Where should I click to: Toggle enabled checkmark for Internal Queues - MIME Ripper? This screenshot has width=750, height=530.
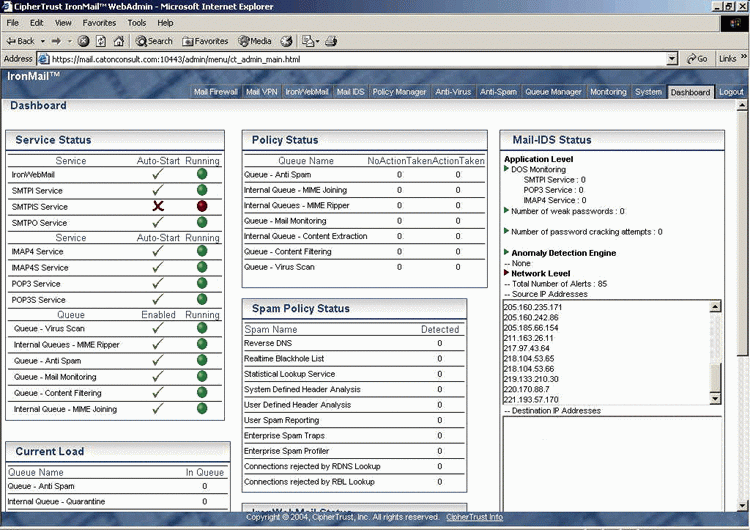click(158, 344)
